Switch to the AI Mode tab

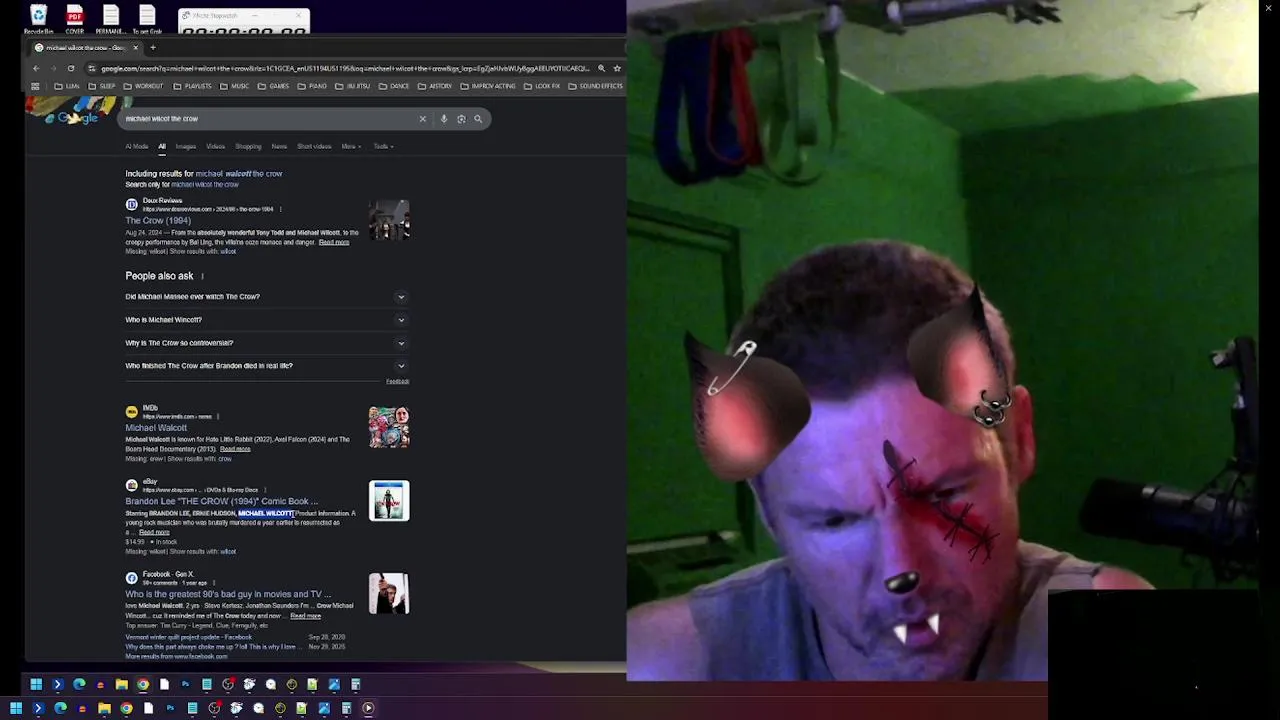tap(137, 147)
